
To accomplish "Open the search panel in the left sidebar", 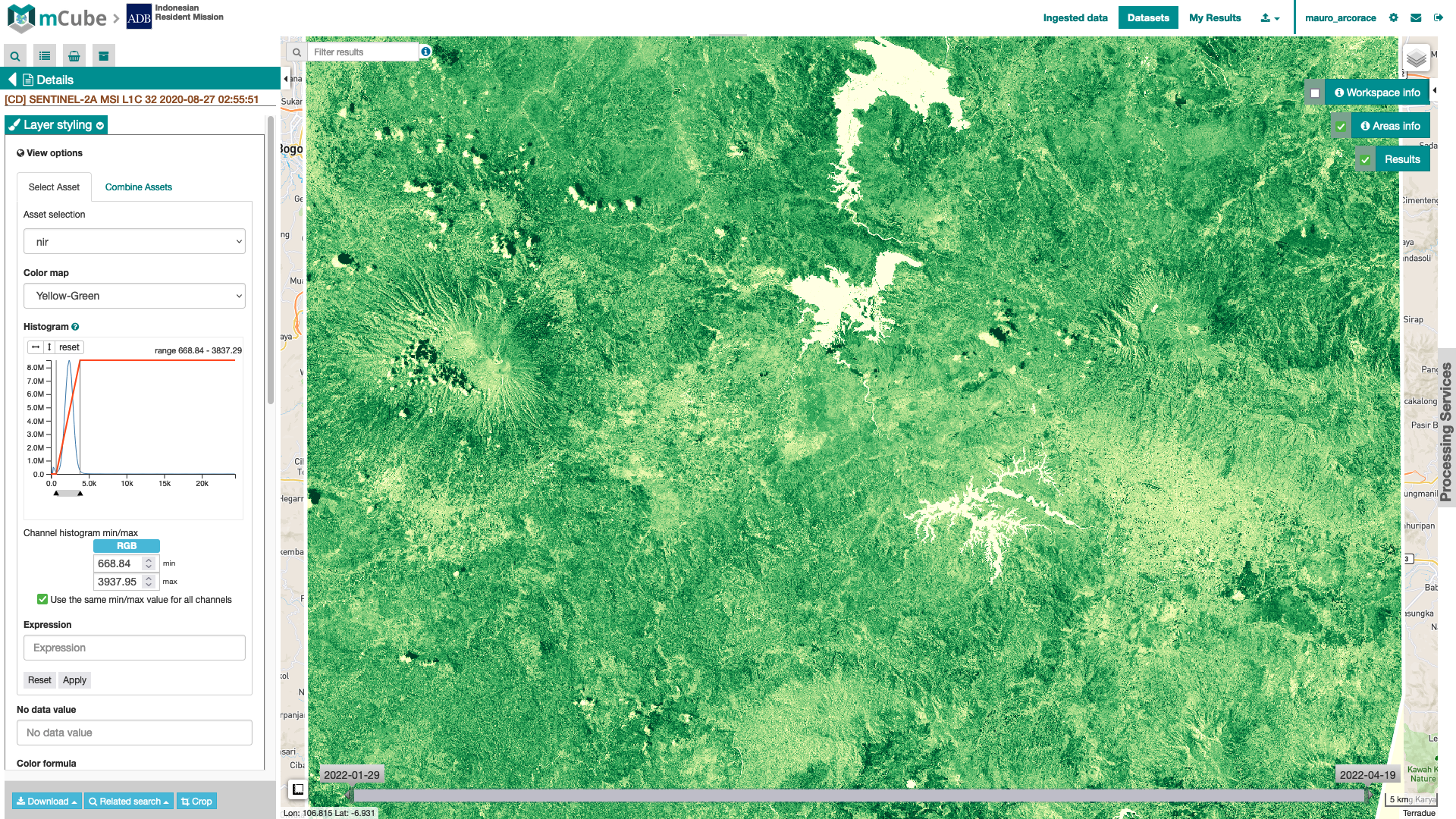I will click(14, 55).
